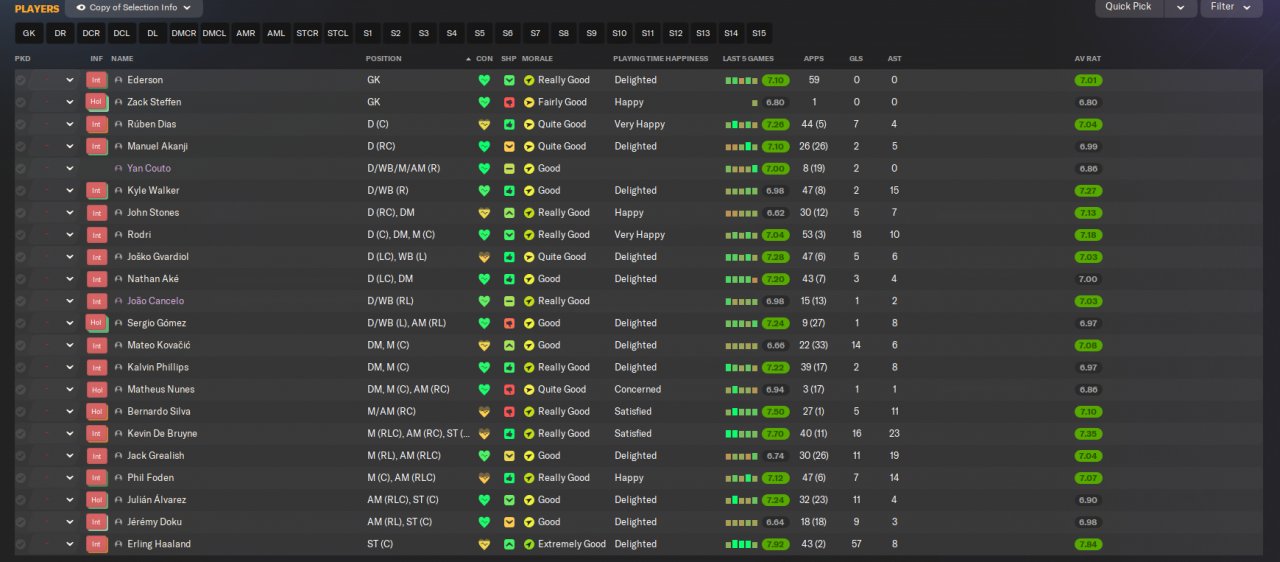Click Bernardo Silva's red sharpness icon
Viewport: 1280px width, 562px height.
click(x=509, y=411)
